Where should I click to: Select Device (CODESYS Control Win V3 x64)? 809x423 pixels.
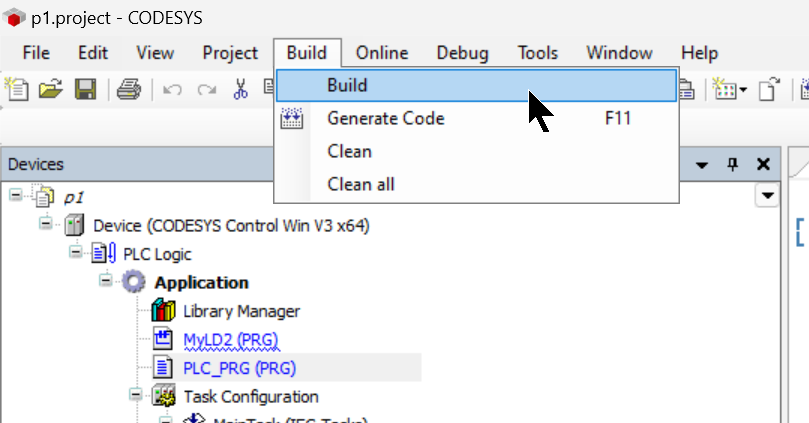click(231, 226)
